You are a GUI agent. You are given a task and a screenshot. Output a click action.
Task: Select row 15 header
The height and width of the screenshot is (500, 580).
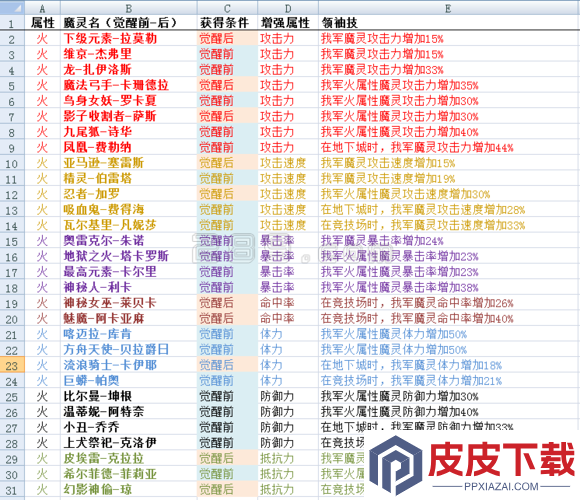coord(12,241)
